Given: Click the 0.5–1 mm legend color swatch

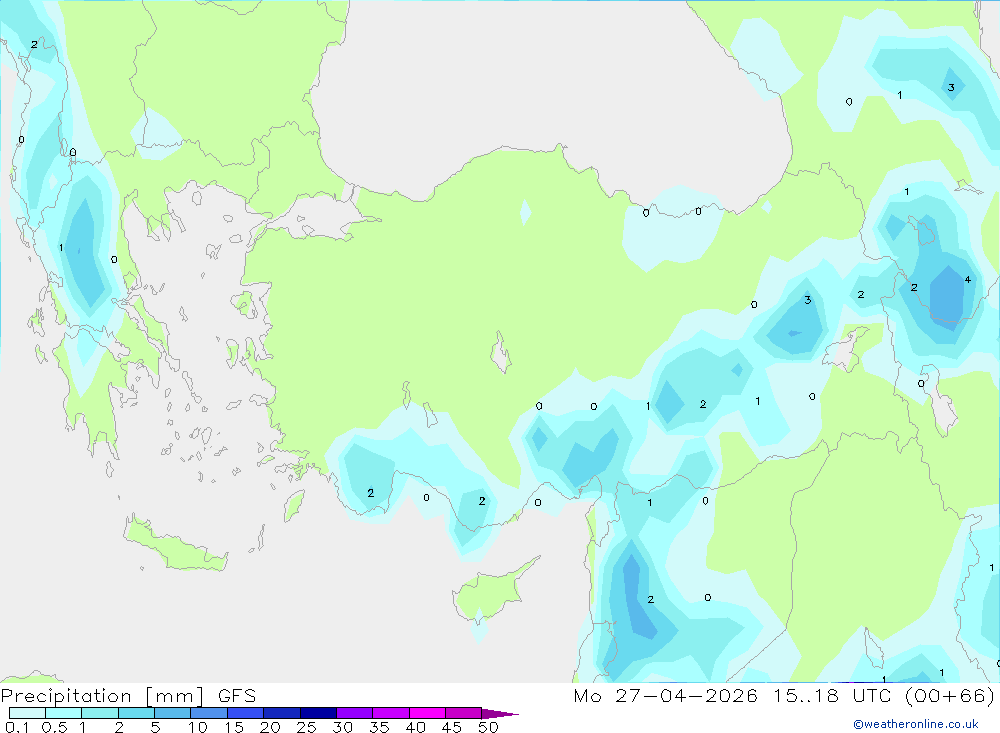Looking at the screenshot, I should click(64, 713).
